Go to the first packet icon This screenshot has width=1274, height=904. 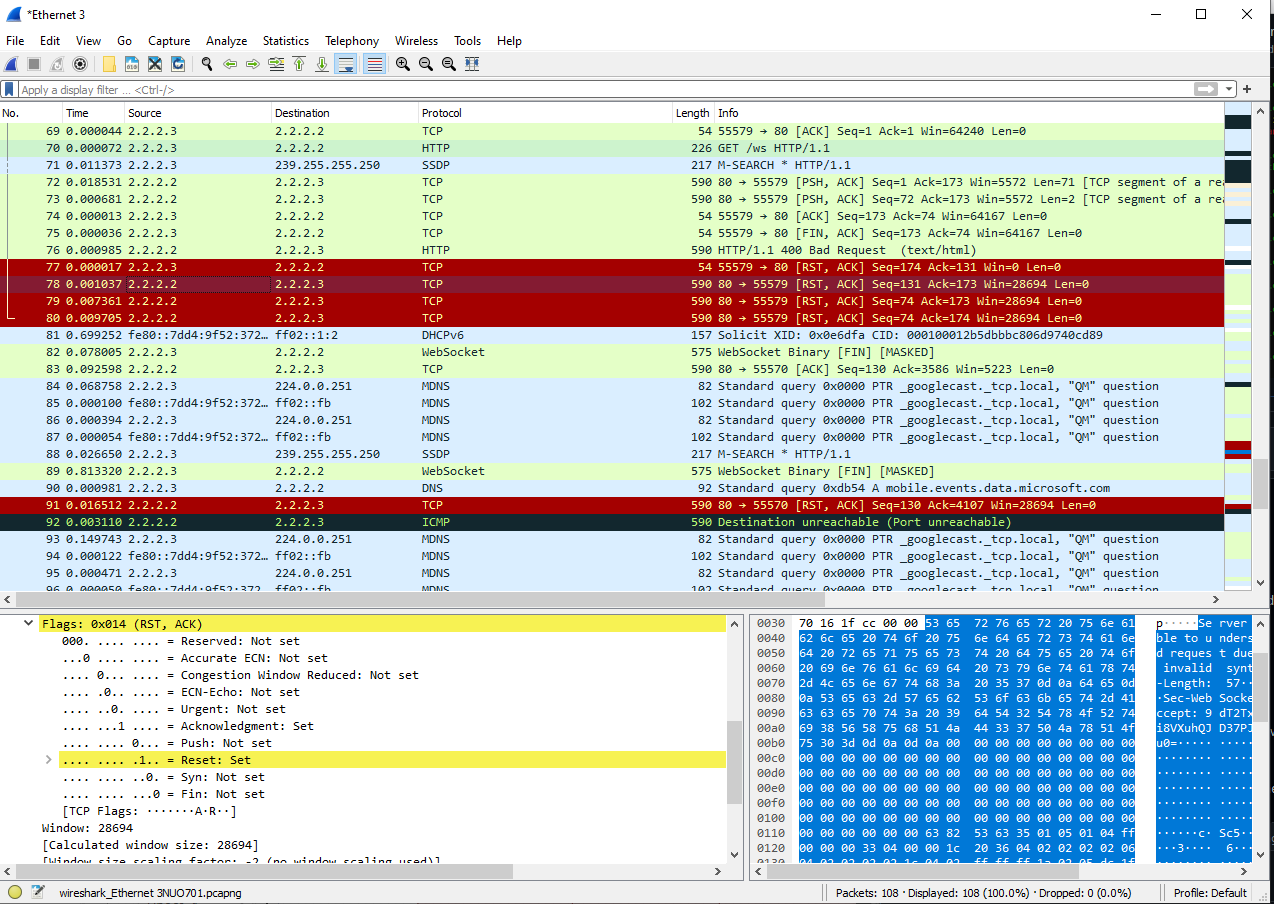point(299,64)
